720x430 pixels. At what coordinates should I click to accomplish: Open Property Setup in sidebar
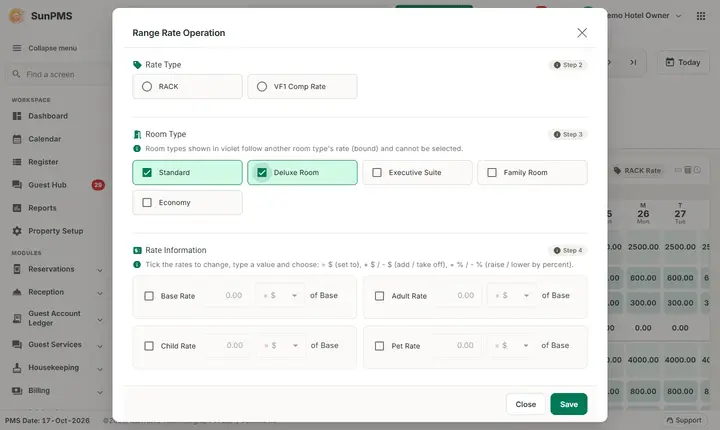(x=56, y=231)
